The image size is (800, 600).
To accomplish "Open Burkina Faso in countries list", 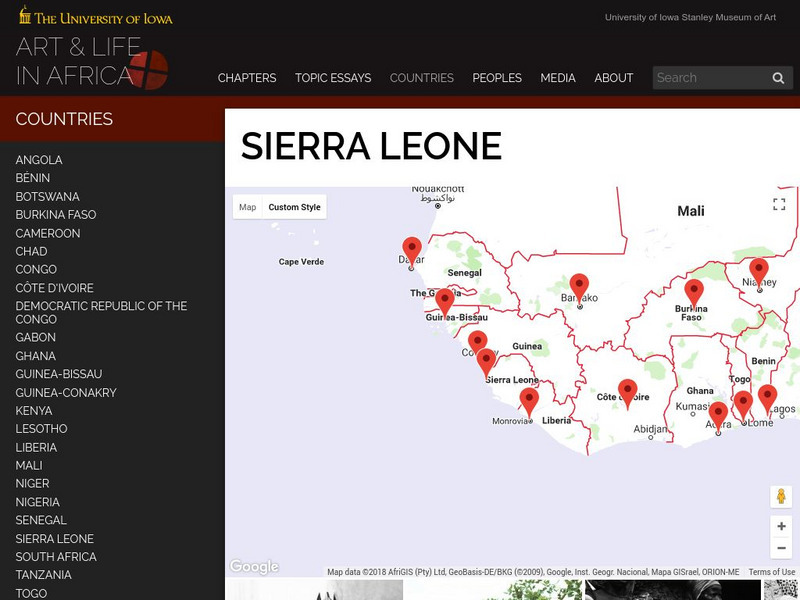I will pyautogui.click(x=56, y=215).
